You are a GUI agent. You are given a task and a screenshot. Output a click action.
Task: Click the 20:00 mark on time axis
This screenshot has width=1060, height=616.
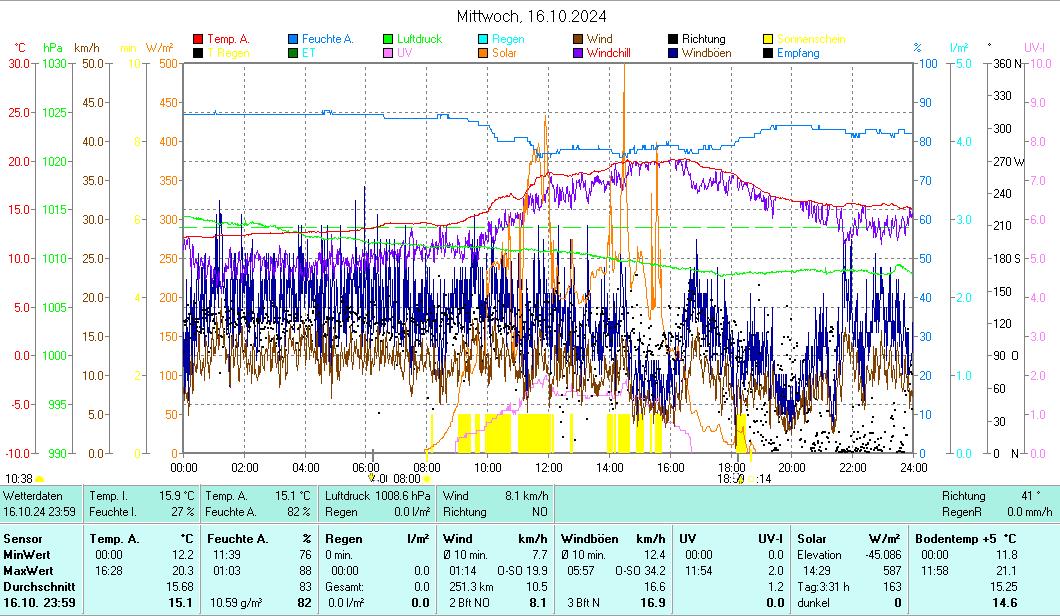point(792,467)
